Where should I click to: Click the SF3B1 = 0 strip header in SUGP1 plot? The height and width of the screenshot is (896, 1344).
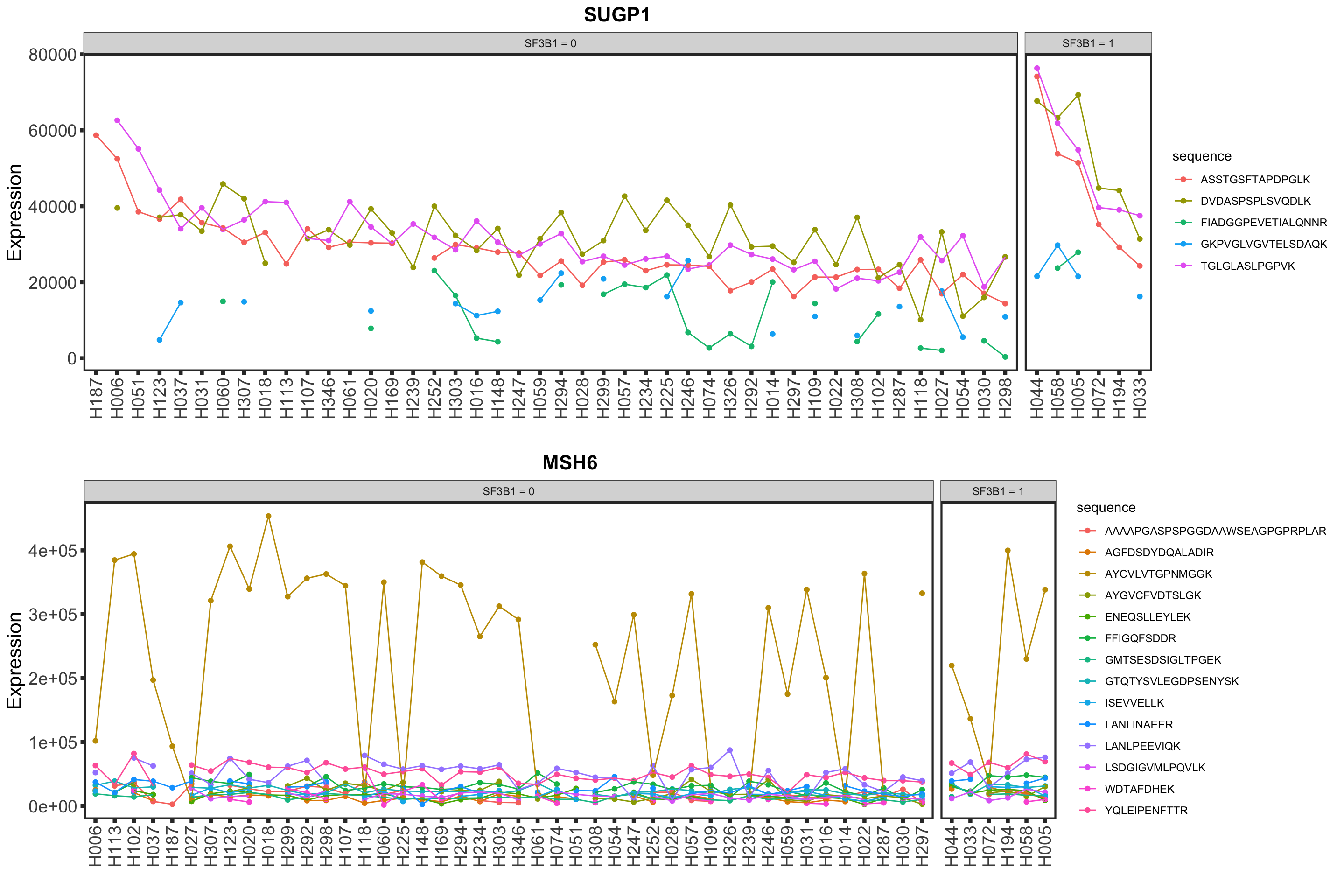click(550, 43)
